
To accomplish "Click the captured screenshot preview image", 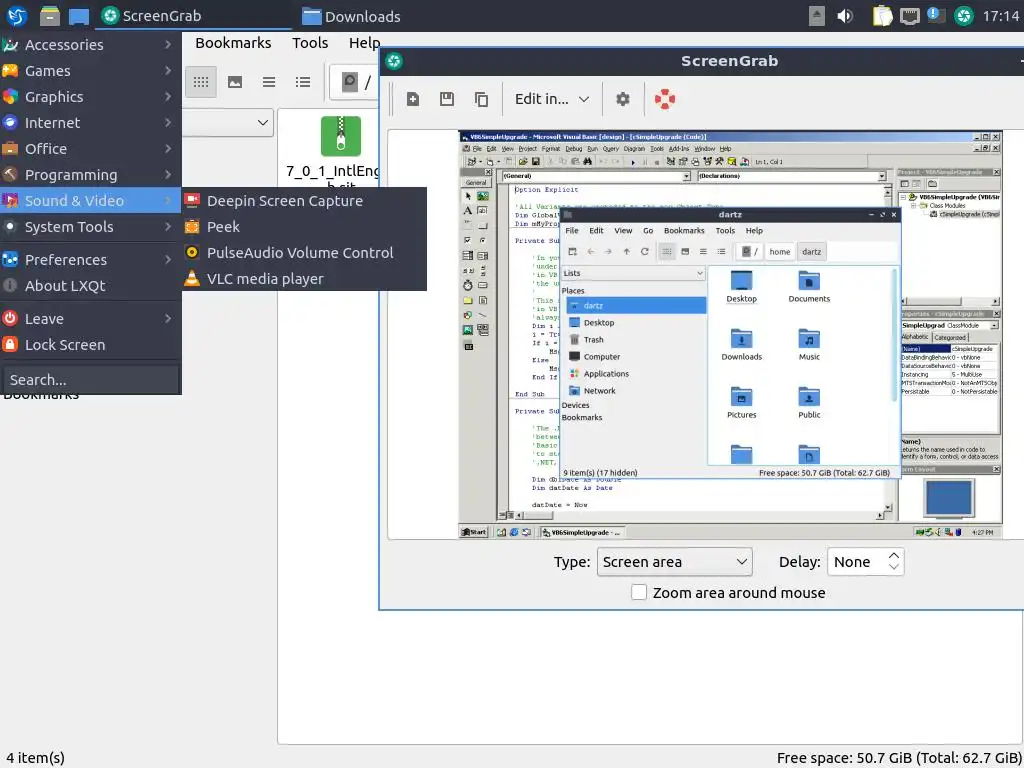I will pyautogui.click(x=730, y=334).
